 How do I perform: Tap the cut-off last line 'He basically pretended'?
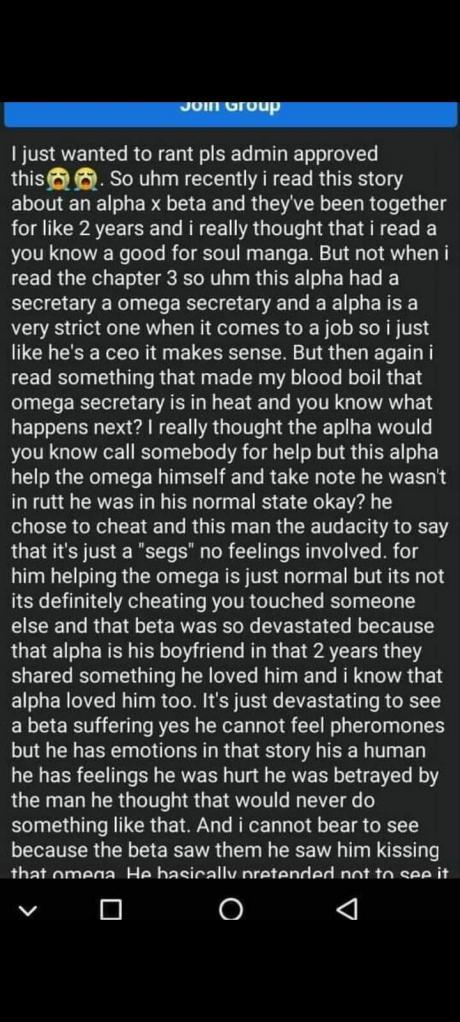pyautogui.click(x=225, y=872)
